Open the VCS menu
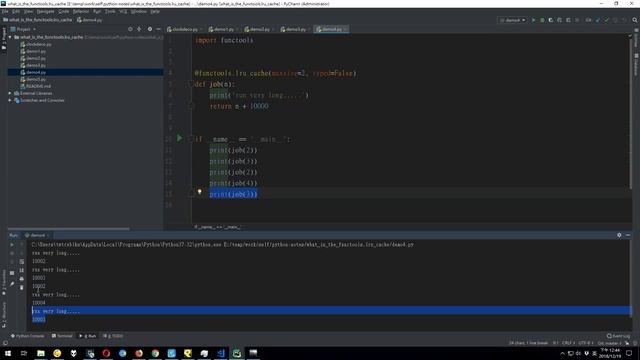Image resolution: width=640 pixels, height=360 pixels. pyautogui.click(x=123, y=11)
